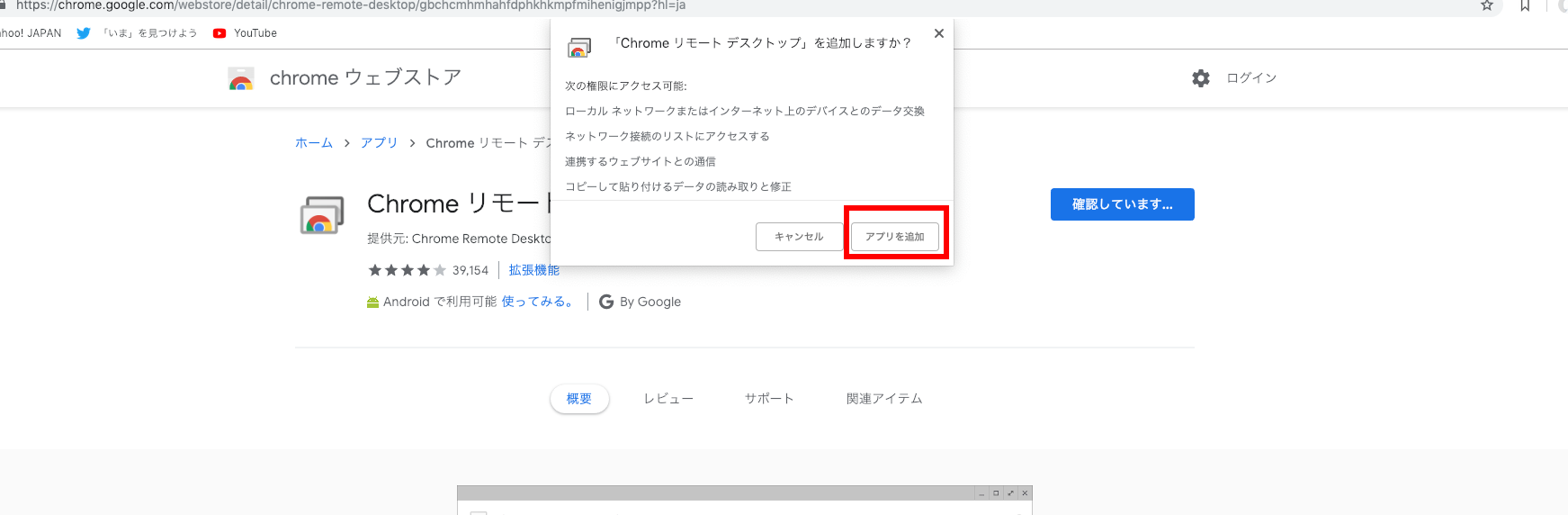Open the settings gear icon
The height and width of the screenshot is (515, 1568).
(x=1201, y=78)
